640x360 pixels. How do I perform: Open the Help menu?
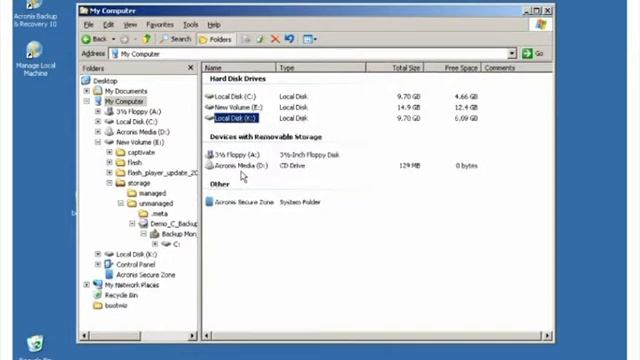click(x=213, y=25)
